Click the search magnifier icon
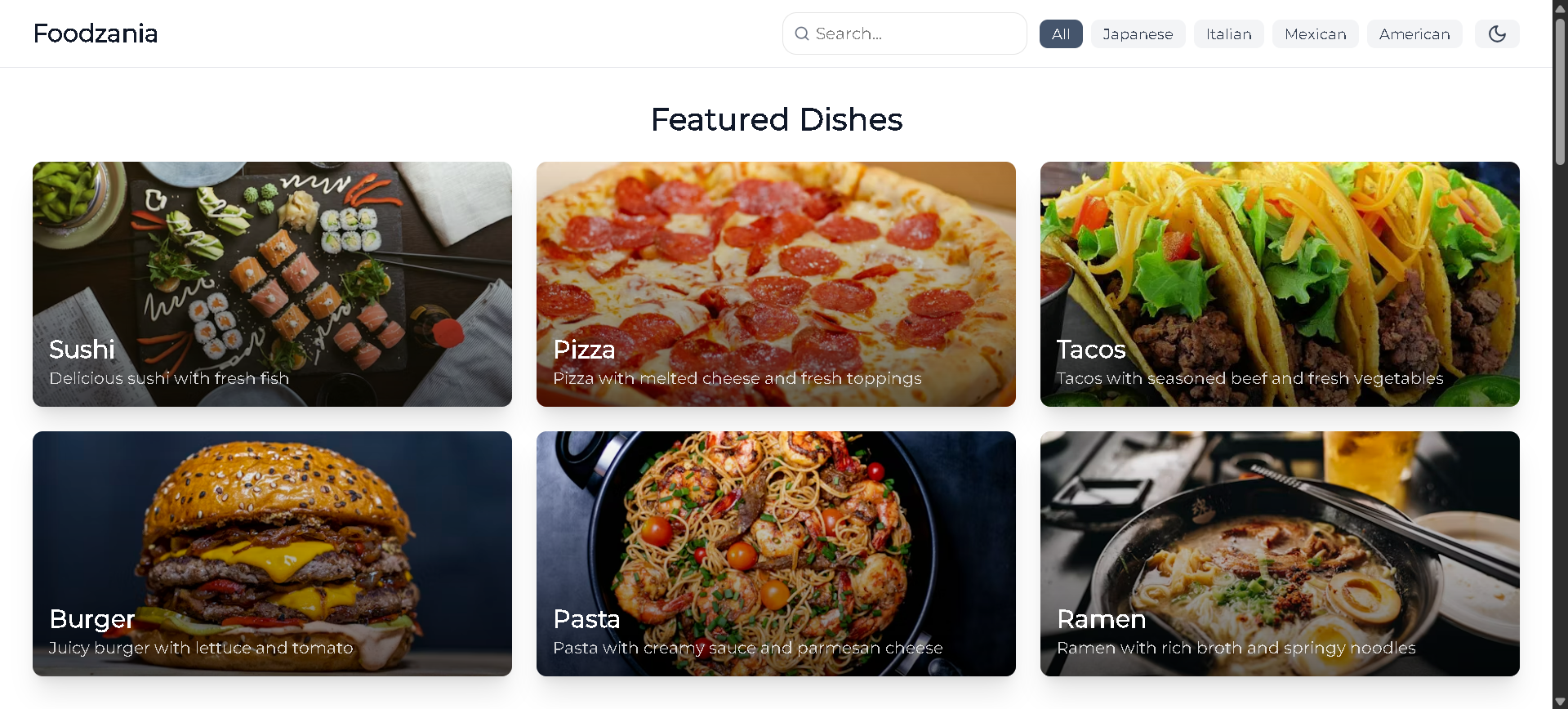 [802, 33]
